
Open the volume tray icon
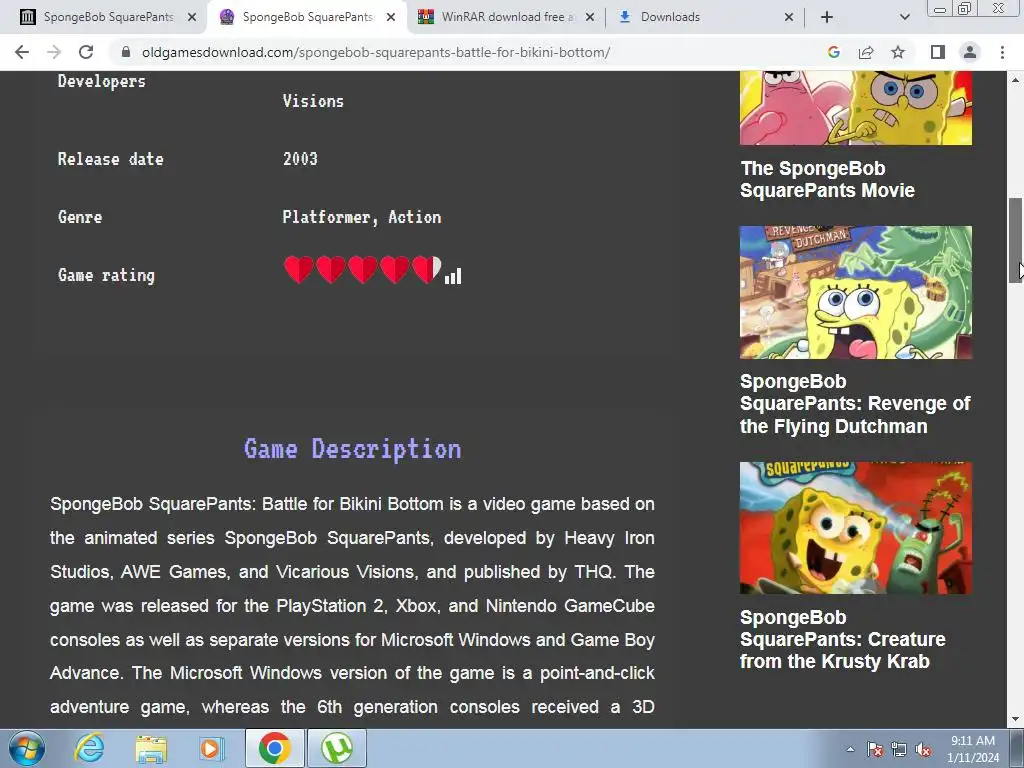923,749
